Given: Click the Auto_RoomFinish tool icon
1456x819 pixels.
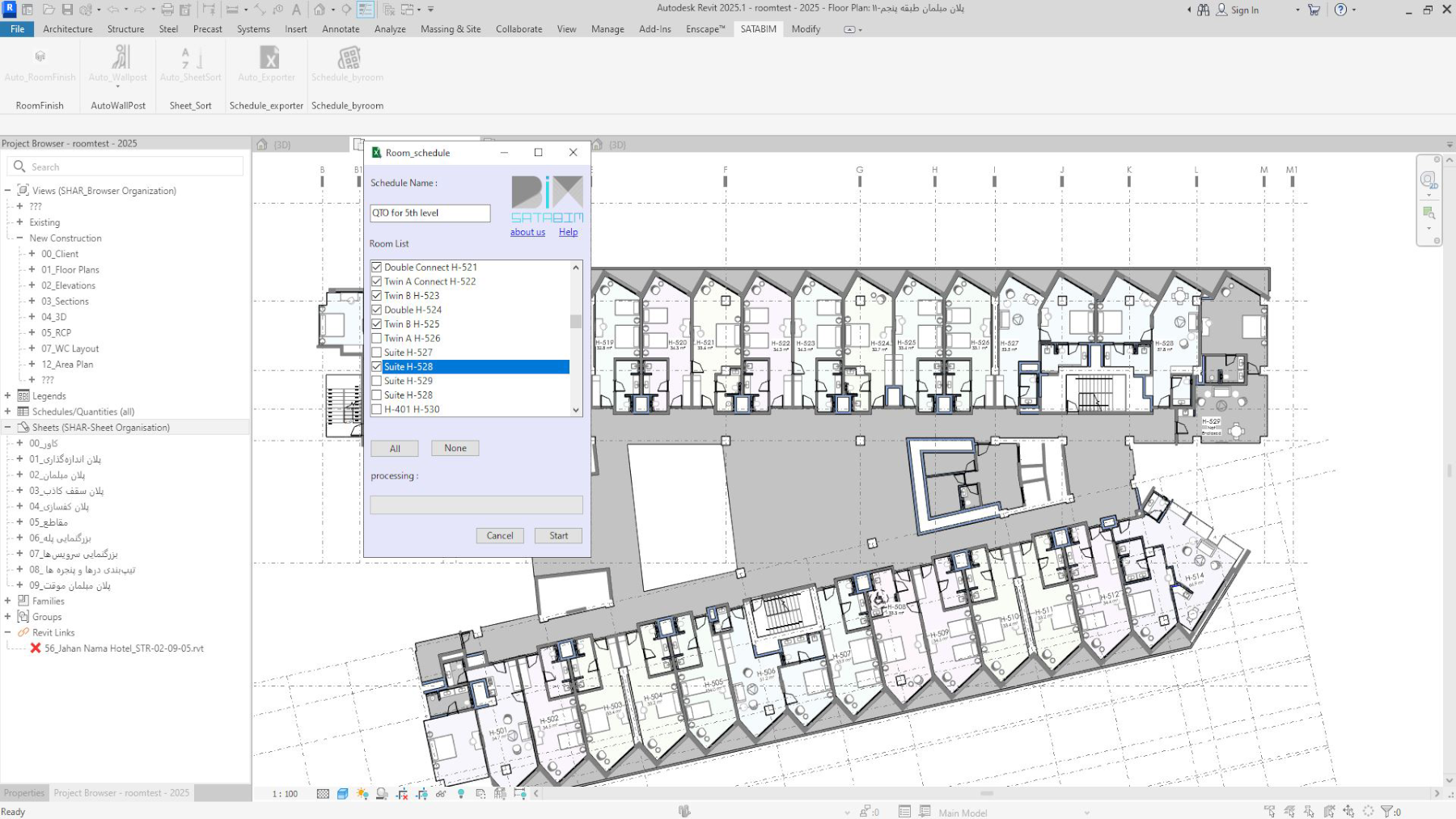Looking at the screenshot, I should 40,57.
